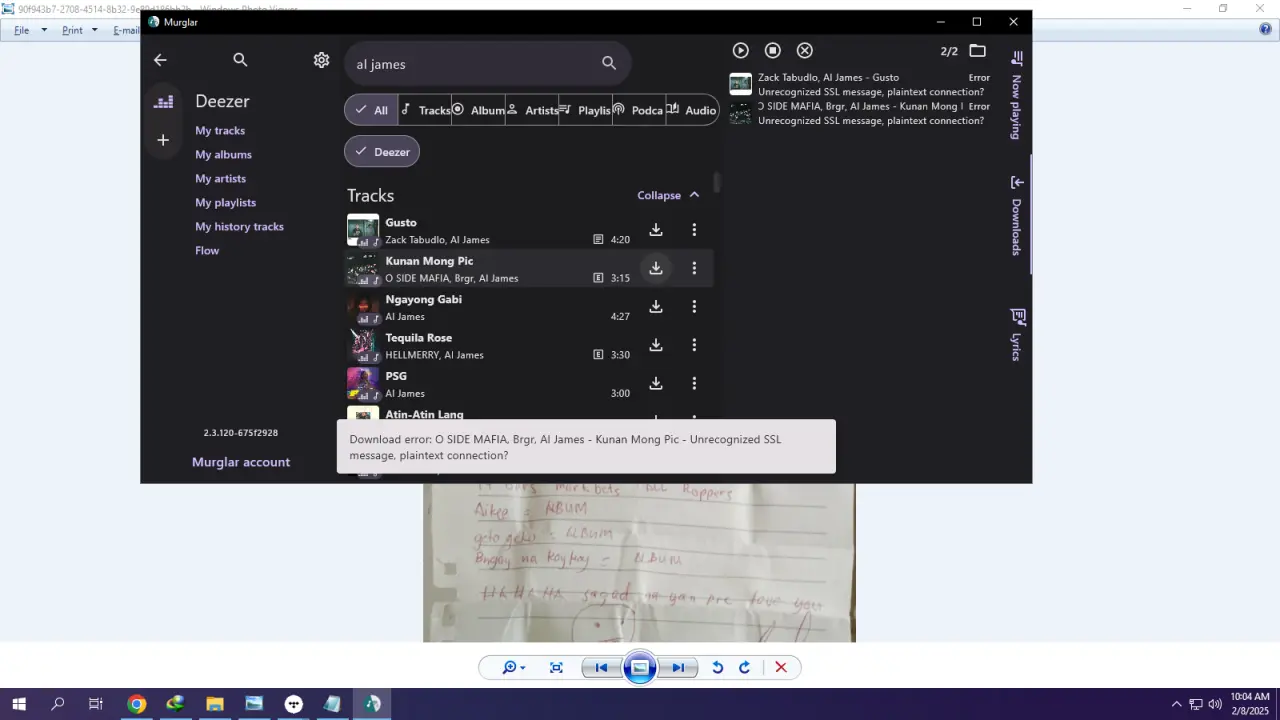Screen dimensions: 1280x720
Task: Toggle the Artists filter chip
Action: click(x=532, y=110)
